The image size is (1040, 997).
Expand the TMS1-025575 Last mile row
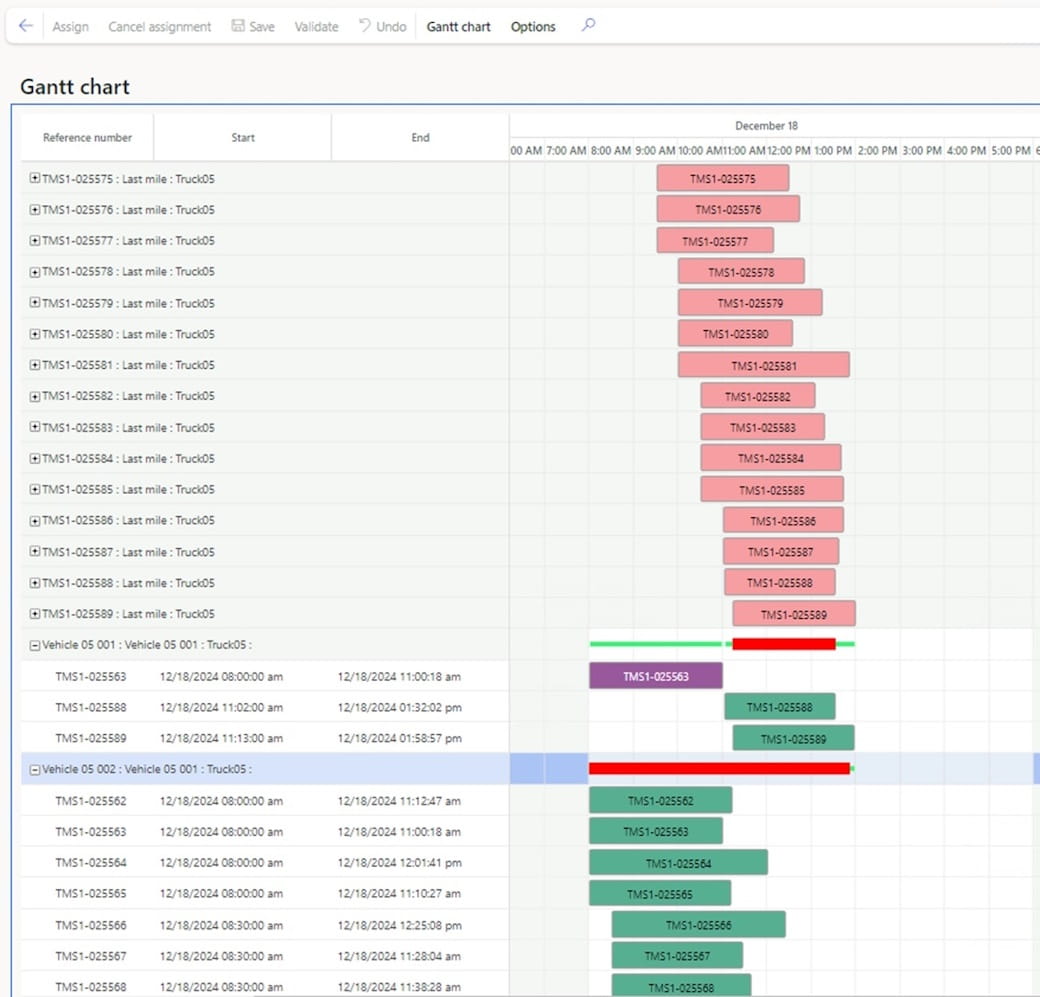tap(35, 179)
